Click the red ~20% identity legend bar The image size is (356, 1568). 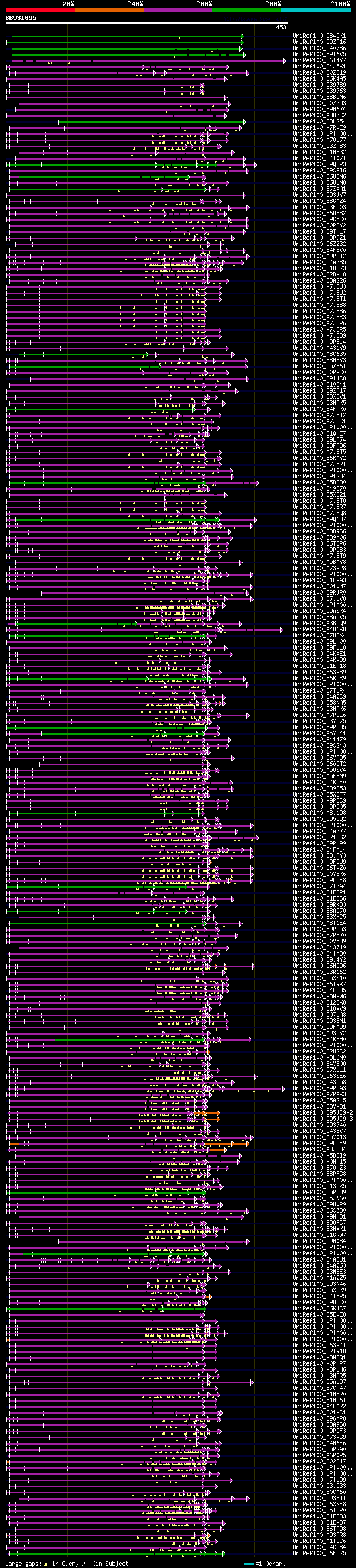click(40, 10)
